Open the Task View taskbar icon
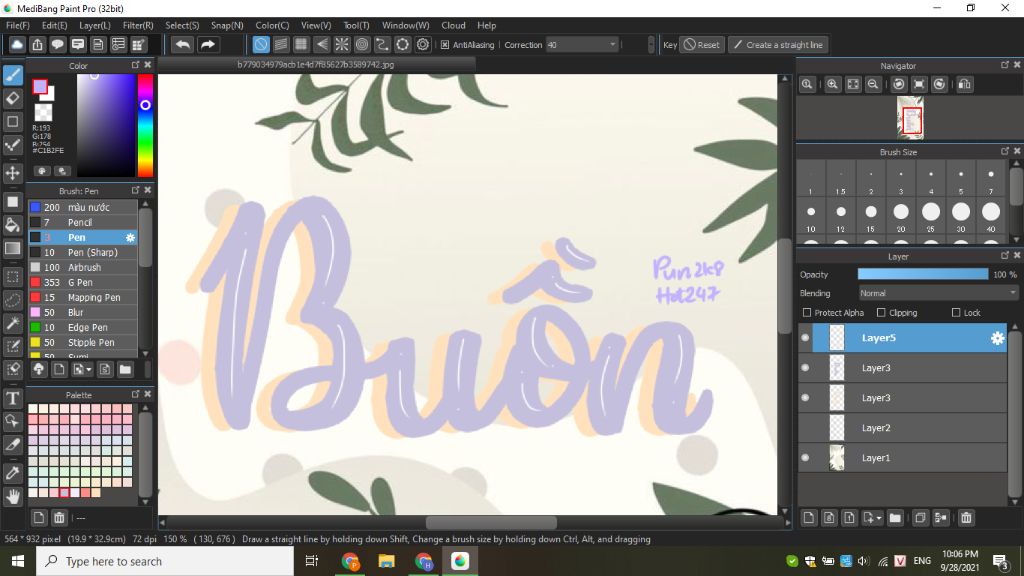 [x=312, y=561]
